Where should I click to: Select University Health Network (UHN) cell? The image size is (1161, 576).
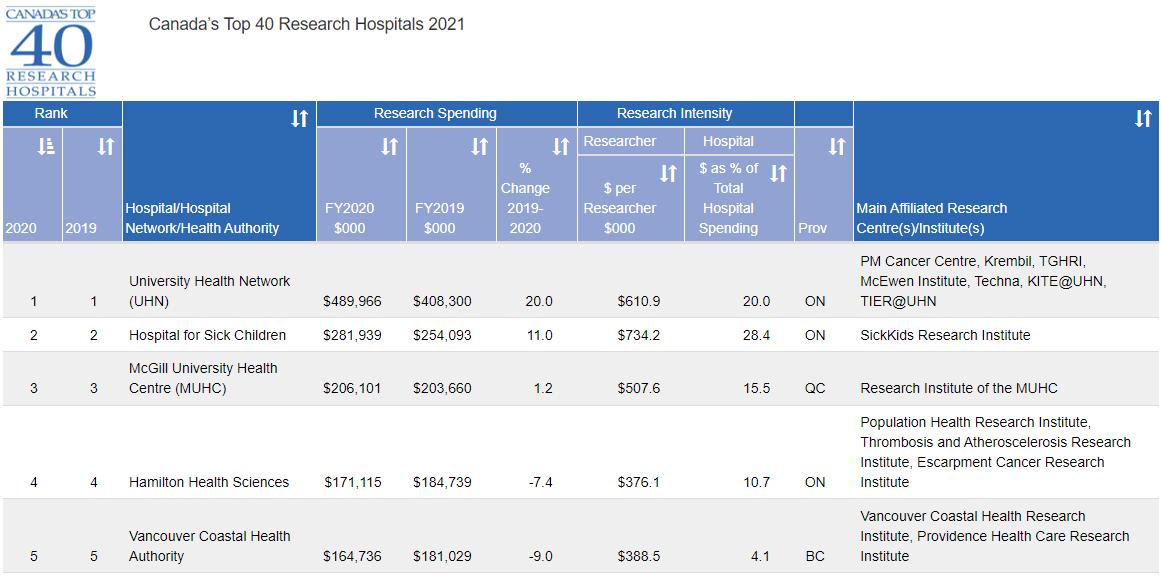(219, 281)
